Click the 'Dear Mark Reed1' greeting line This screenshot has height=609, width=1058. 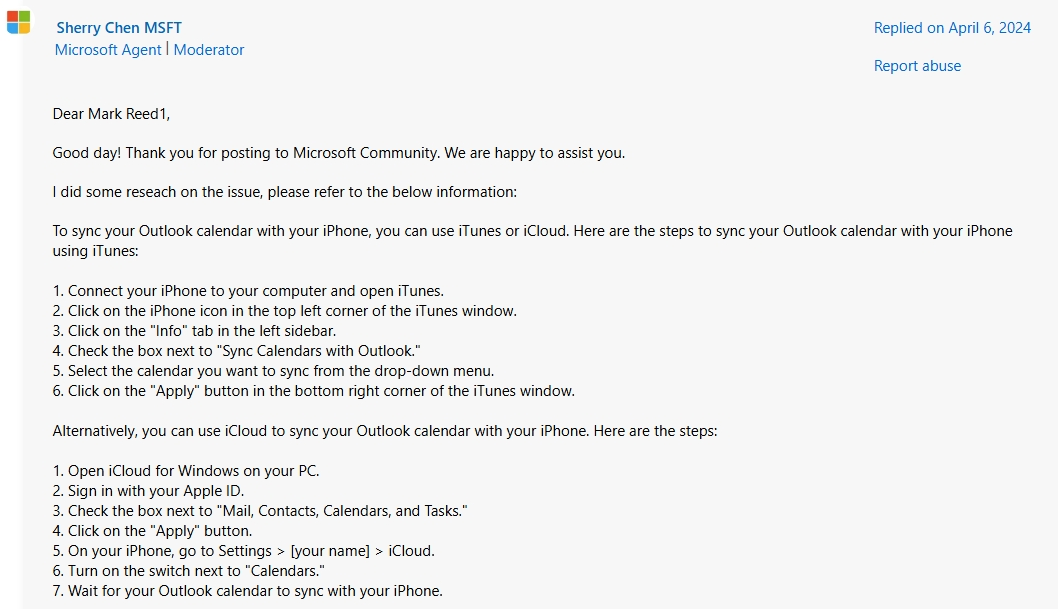pyautogui.click(x=112, y=114)
